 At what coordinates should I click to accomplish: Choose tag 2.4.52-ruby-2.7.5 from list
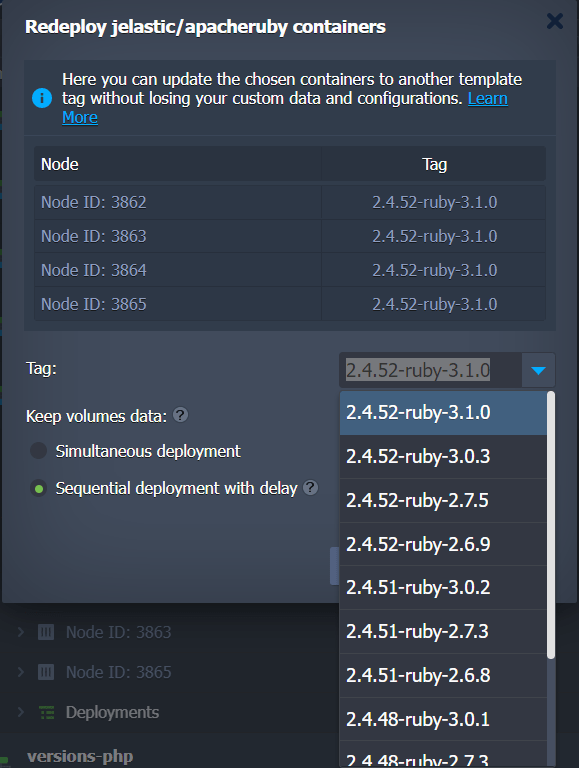pyautogui.click(x=443, y=501)
